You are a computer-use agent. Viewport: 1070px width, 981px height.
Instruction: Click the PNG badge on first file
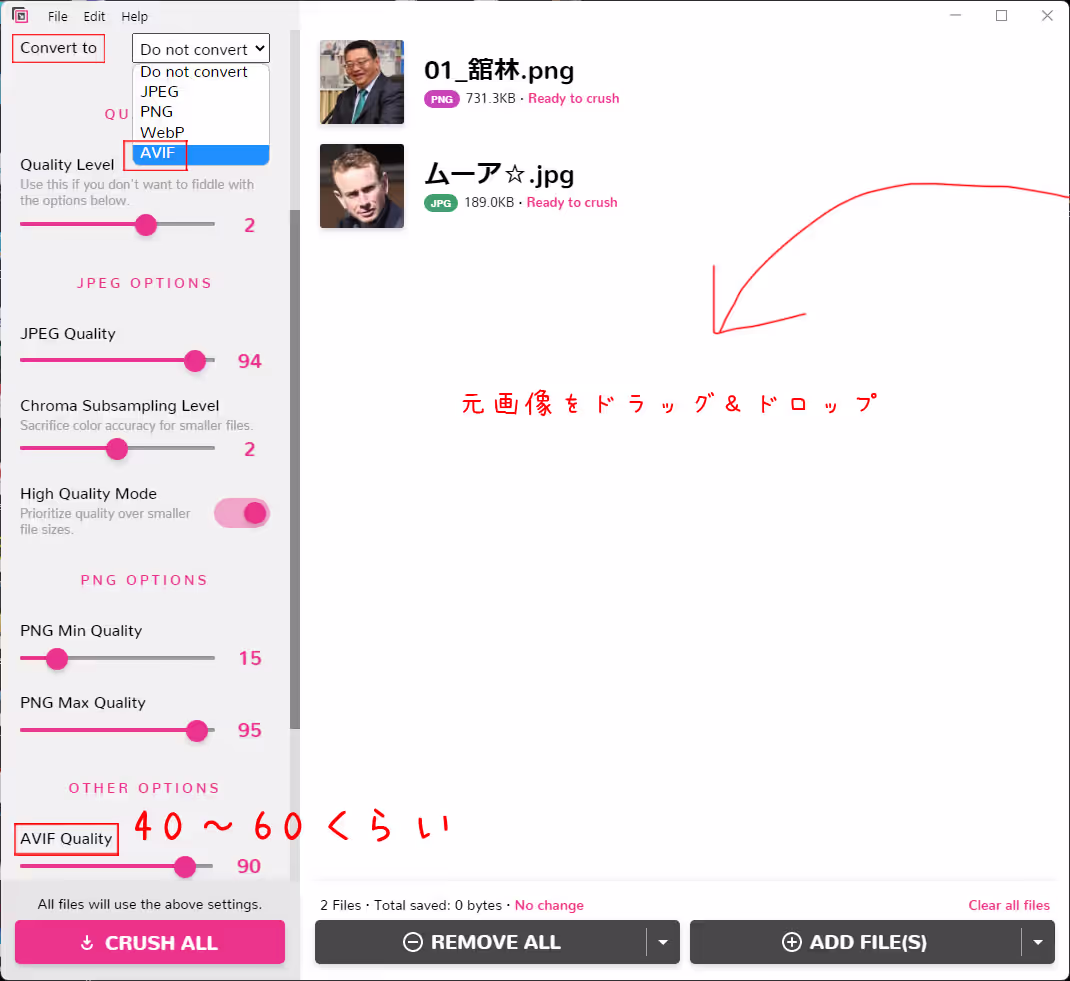[440, 99]
